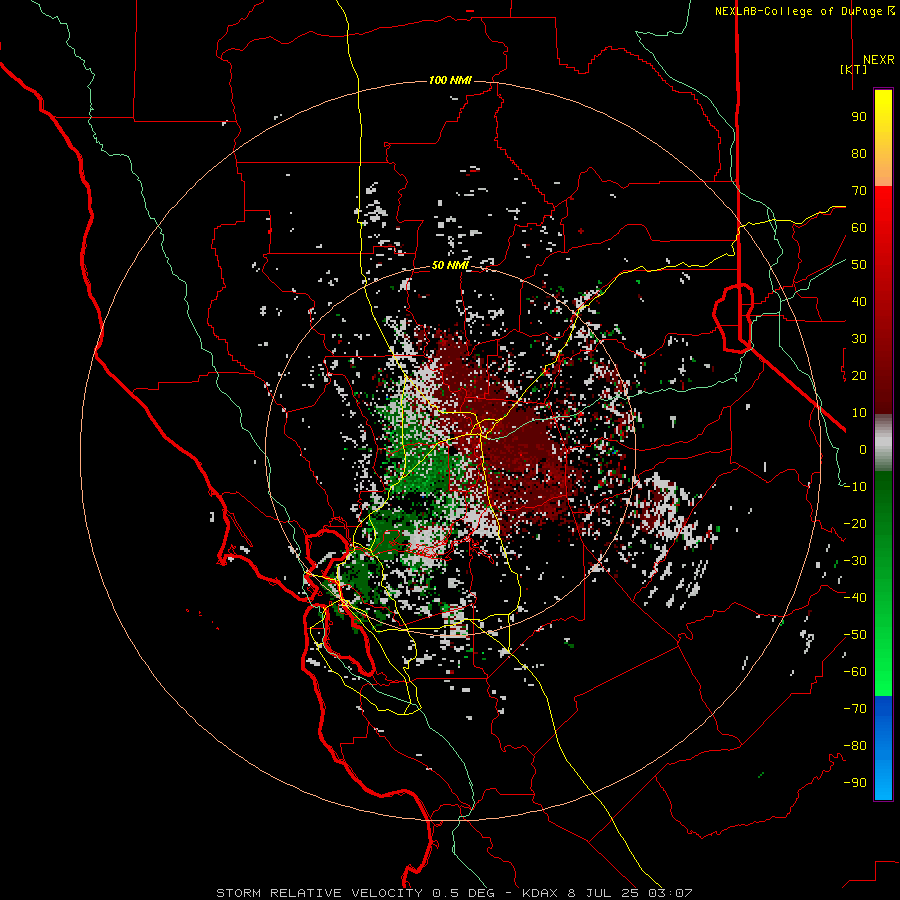The height and width of the screenshot is (900, 900).
Task: Click the 40 value on velocity scale
Action: [x=859, y=302]
